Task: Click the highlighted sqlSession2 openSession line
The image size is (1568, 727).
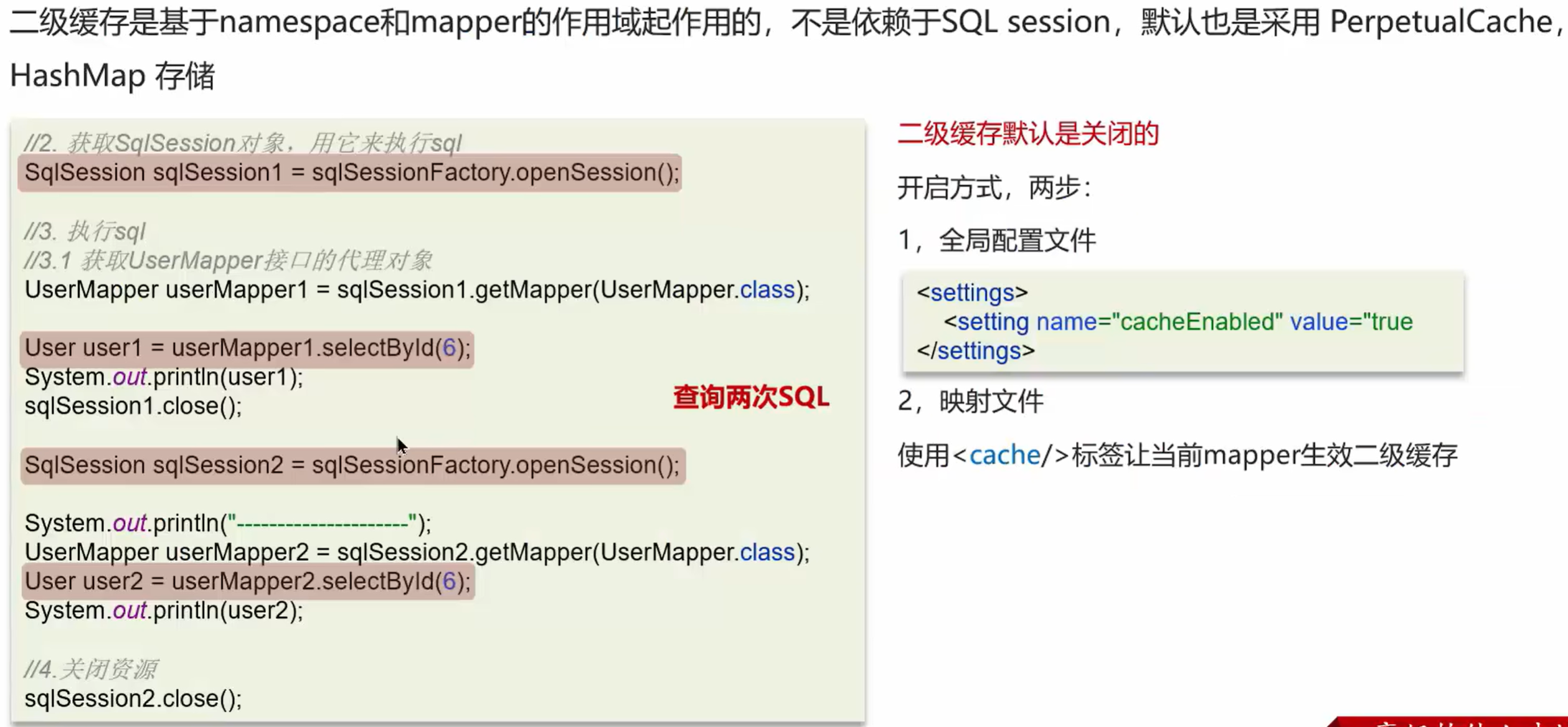Action: [352, 465]
